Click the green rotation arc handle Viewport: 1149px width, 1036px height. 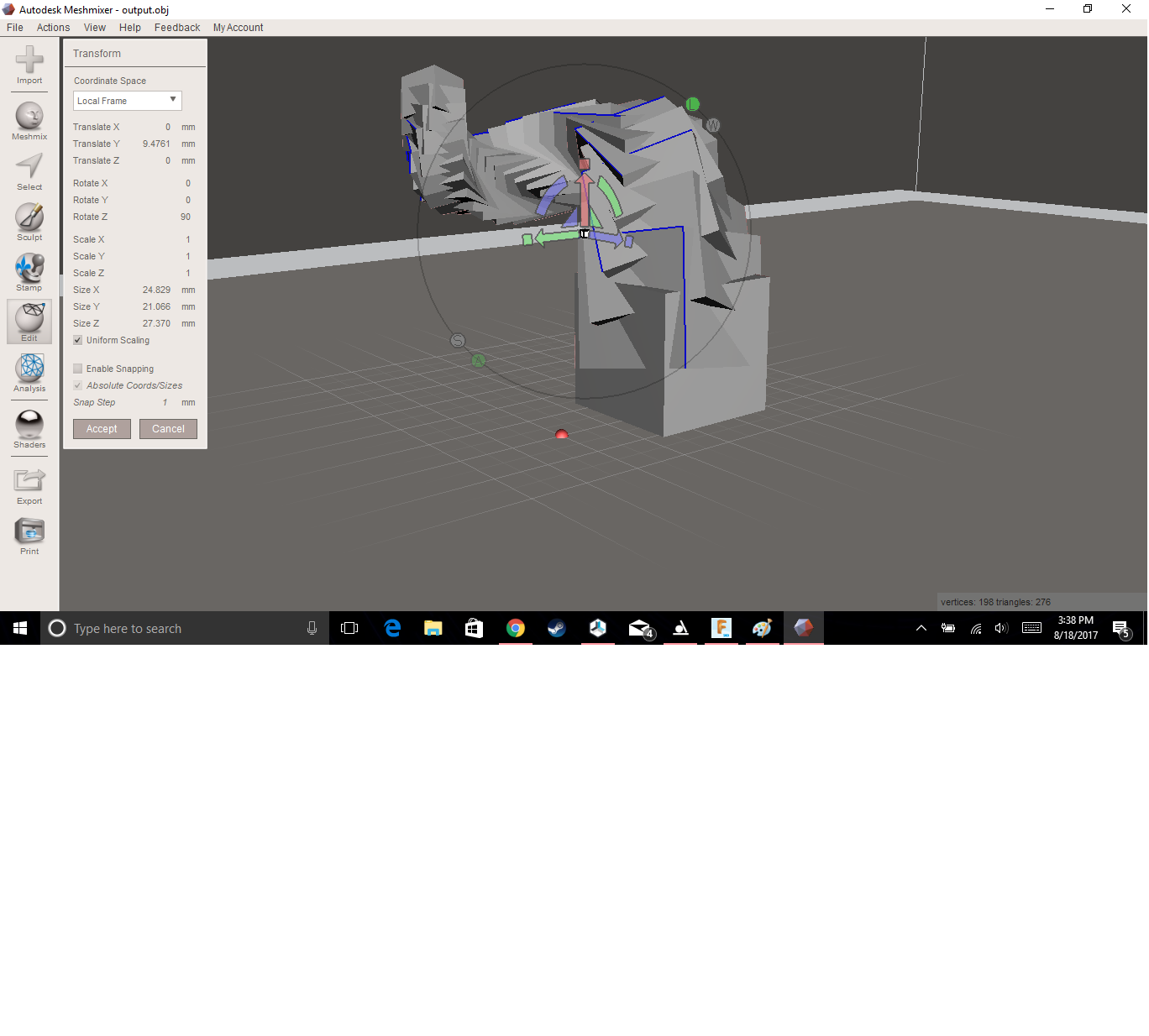pos(611,198)
